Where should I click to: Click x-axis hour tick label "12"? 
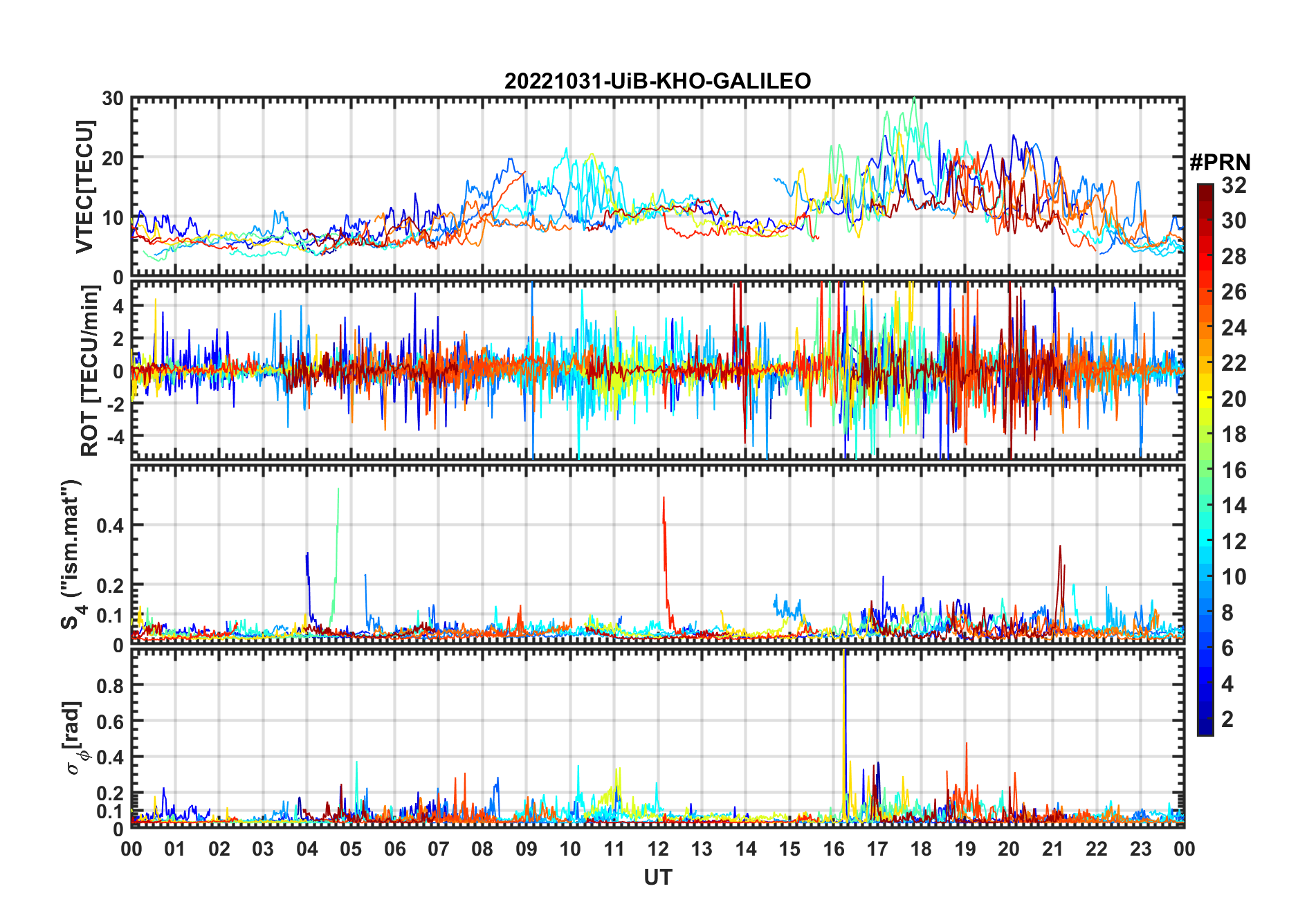[x=658, y=849]
